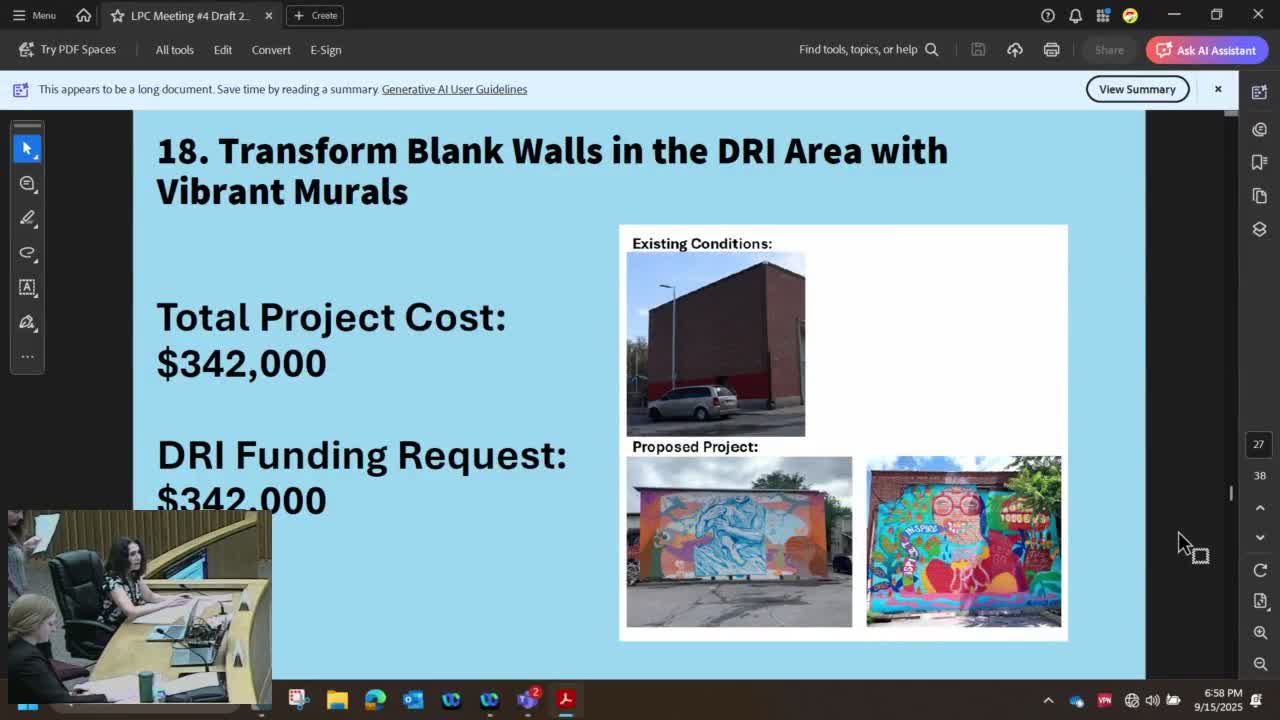Viewport: 1280px width, 720px height.
Task: Open the Convert menu
Action: click(271, 50)
